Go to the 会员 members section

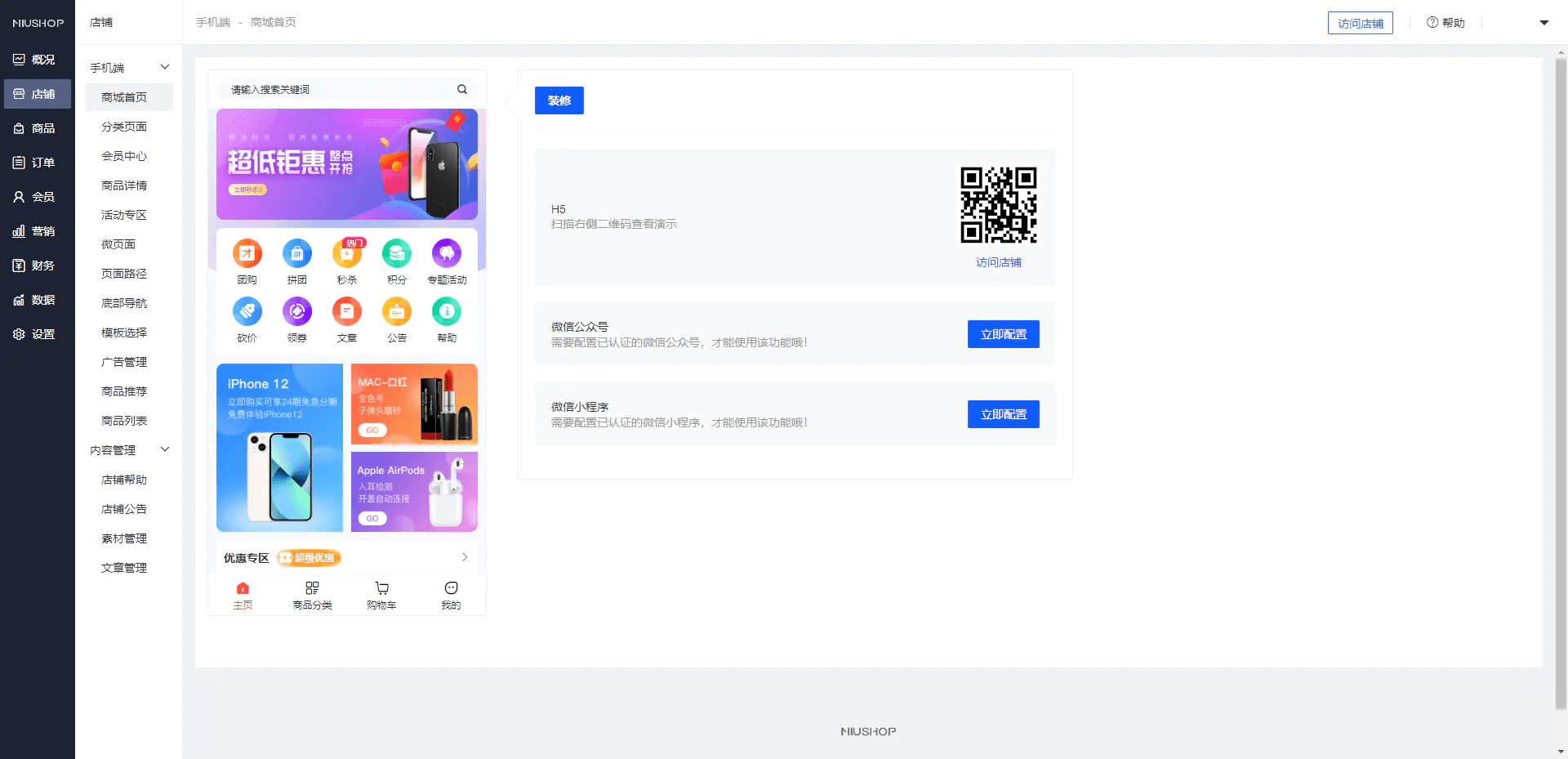point(37,196)
